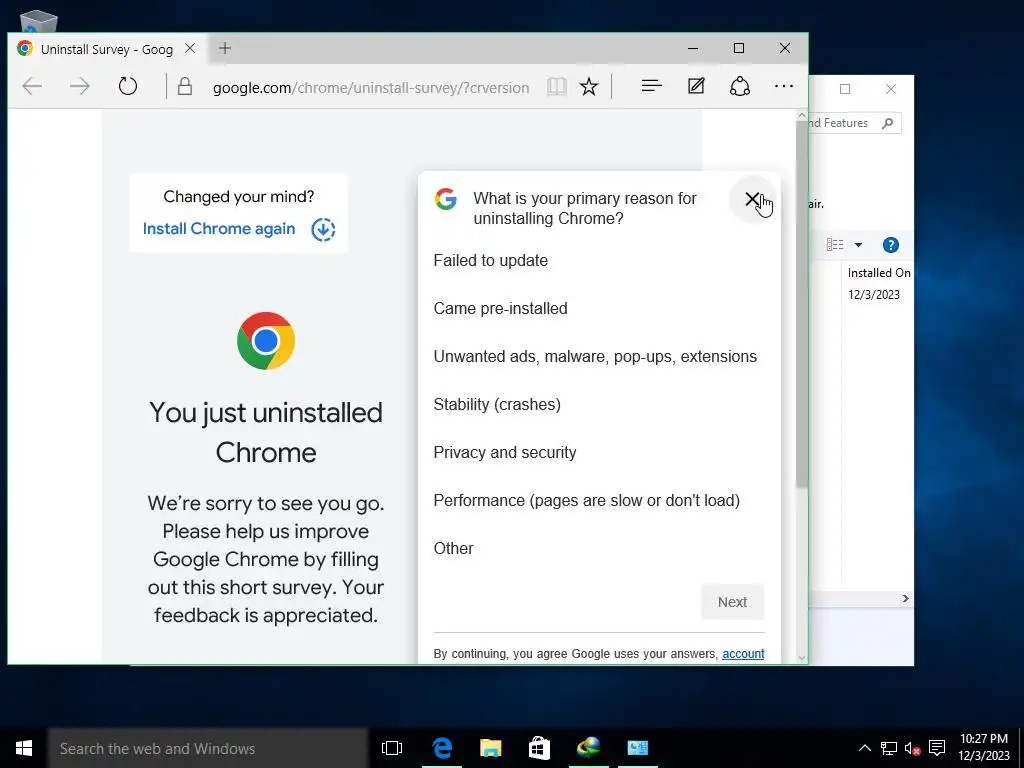Click the lock icon in address bar

(x=185, y=86)
